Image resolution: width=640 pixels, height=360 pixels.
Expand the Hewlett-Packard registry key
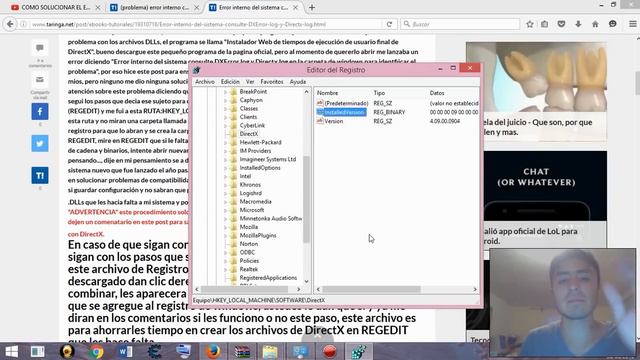tap(225, 142)
